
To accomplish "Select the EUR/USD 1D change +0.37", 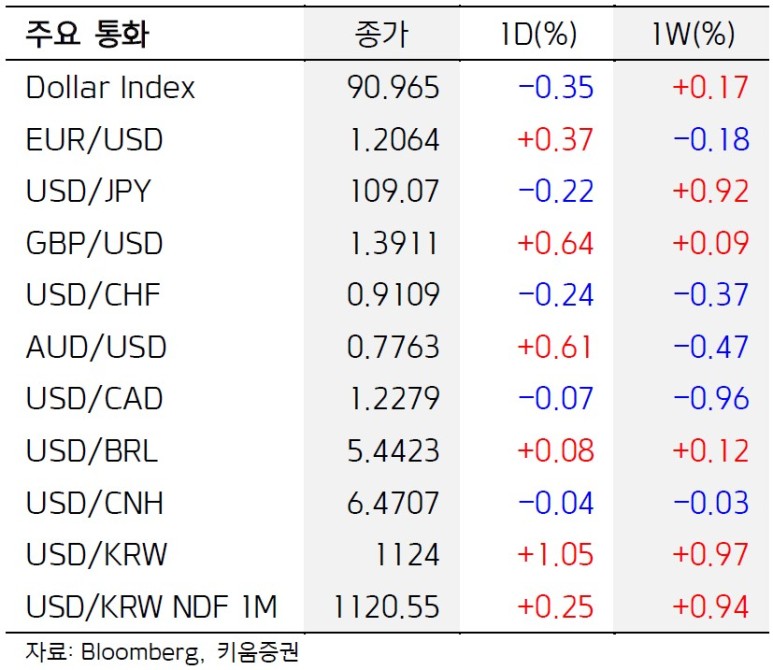I will point(555,139).
